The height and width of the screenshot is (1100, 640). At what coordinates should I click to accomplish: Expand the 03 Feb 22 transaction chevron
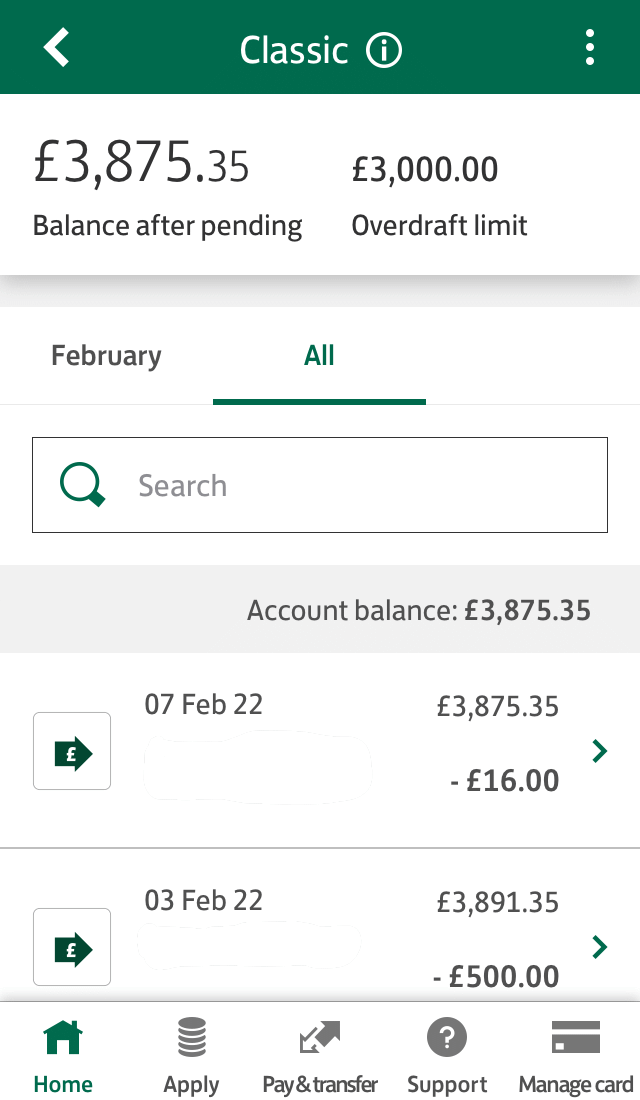[600, 947]
